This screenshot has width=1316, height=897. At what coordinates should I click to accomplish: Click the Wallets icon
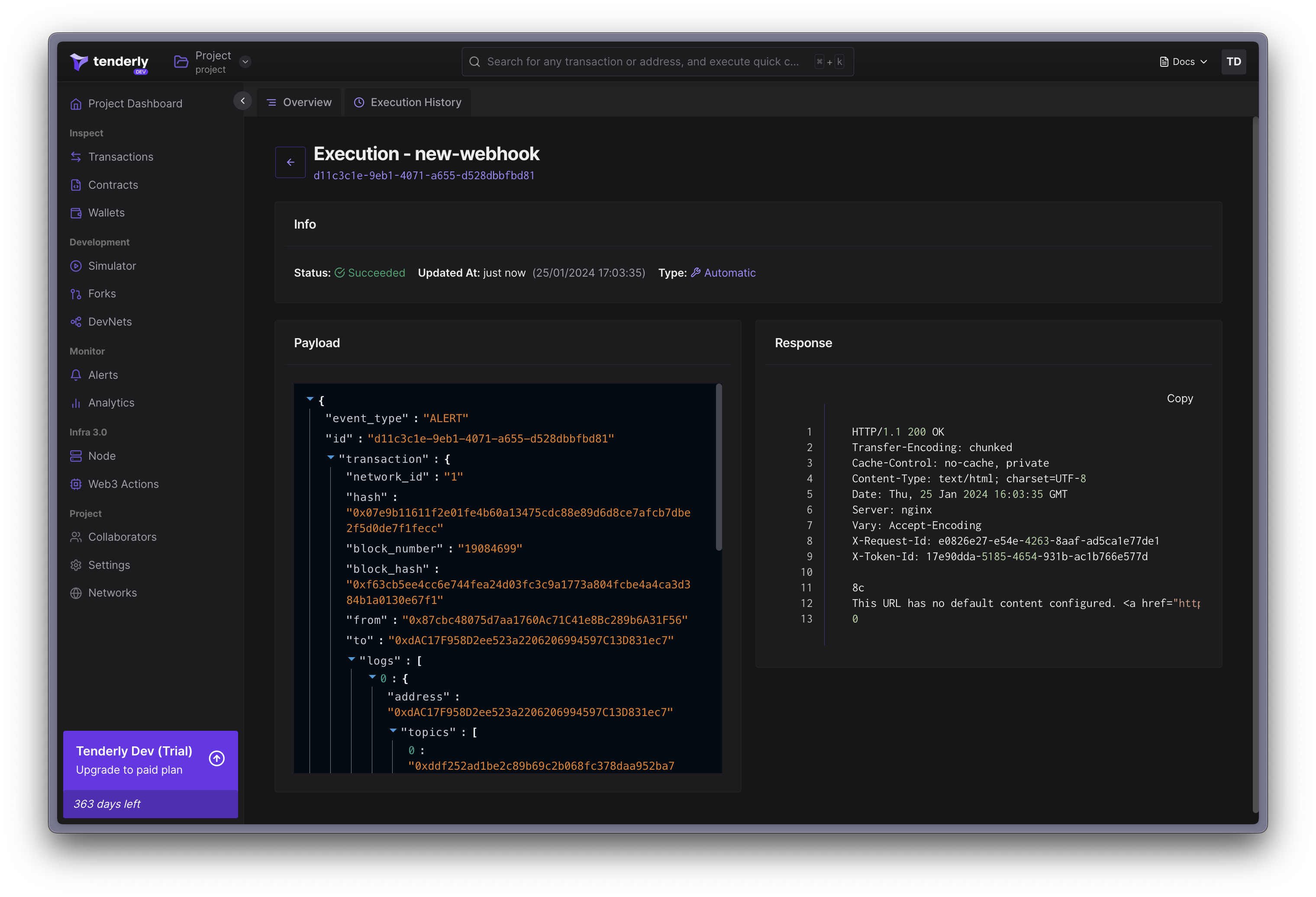tap(76, 213)
